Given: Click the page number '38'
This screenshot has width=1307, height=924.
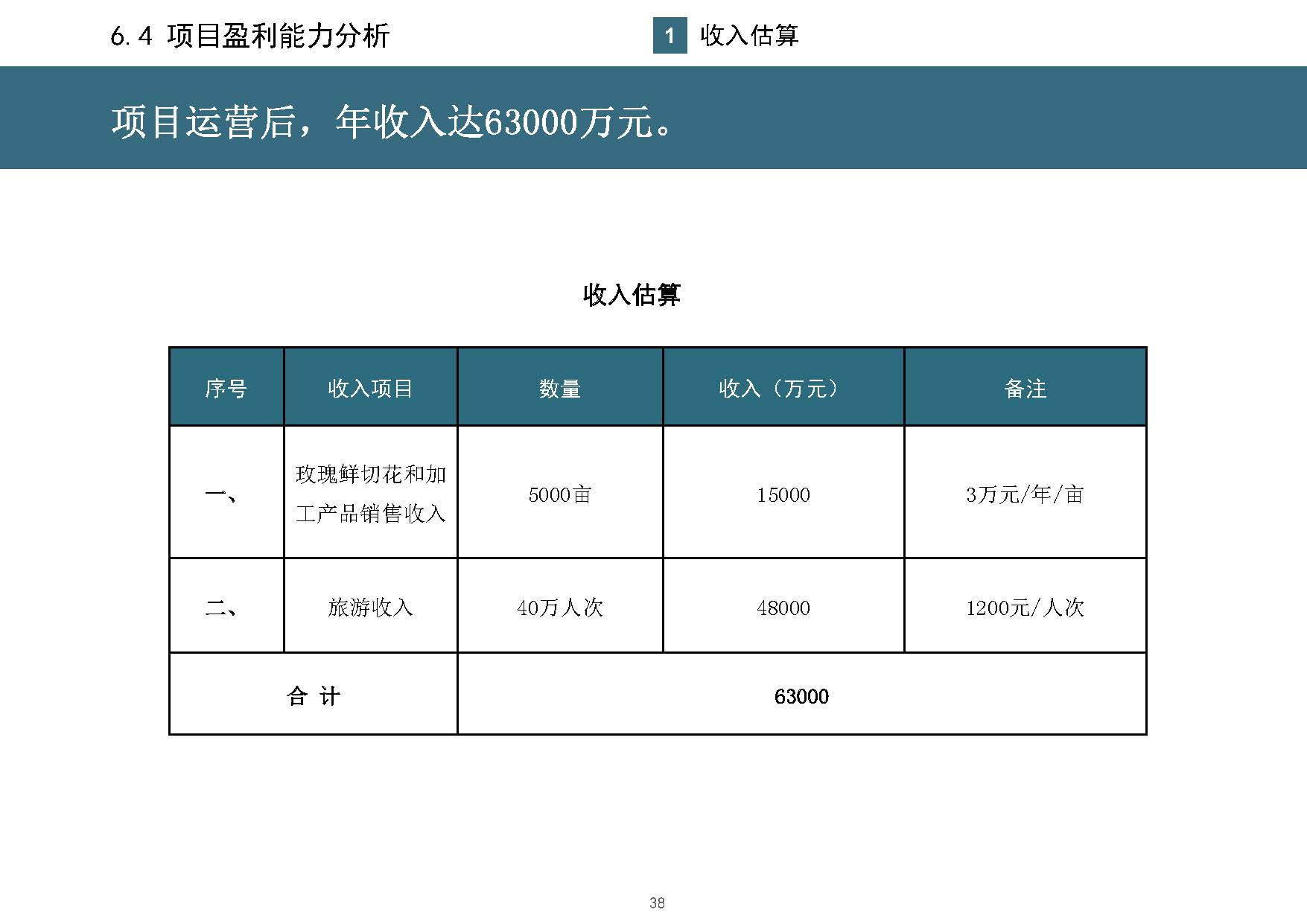Looking at the screenshot, I should [657, 902].
